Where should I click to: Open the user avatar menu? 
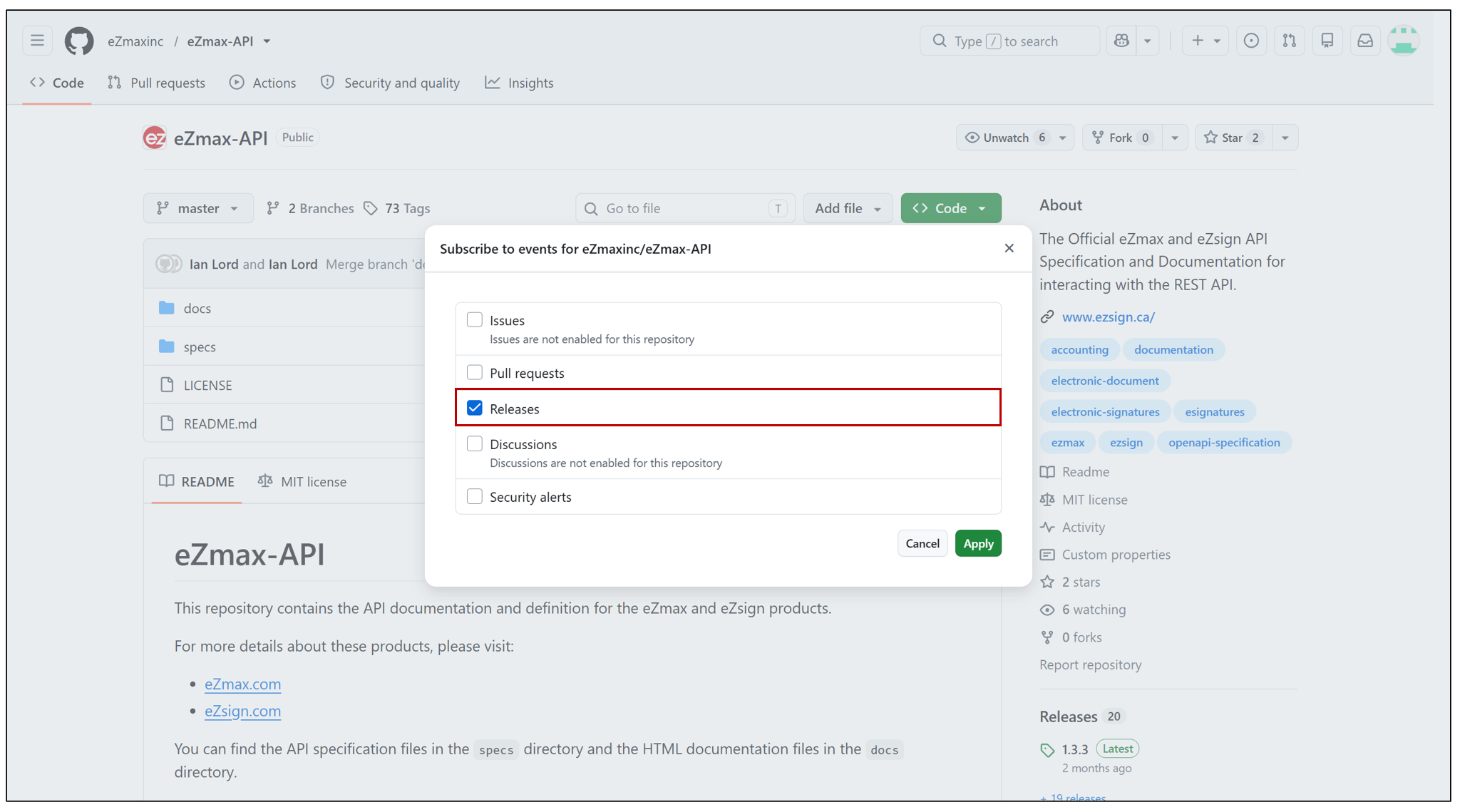(1403, 41)
